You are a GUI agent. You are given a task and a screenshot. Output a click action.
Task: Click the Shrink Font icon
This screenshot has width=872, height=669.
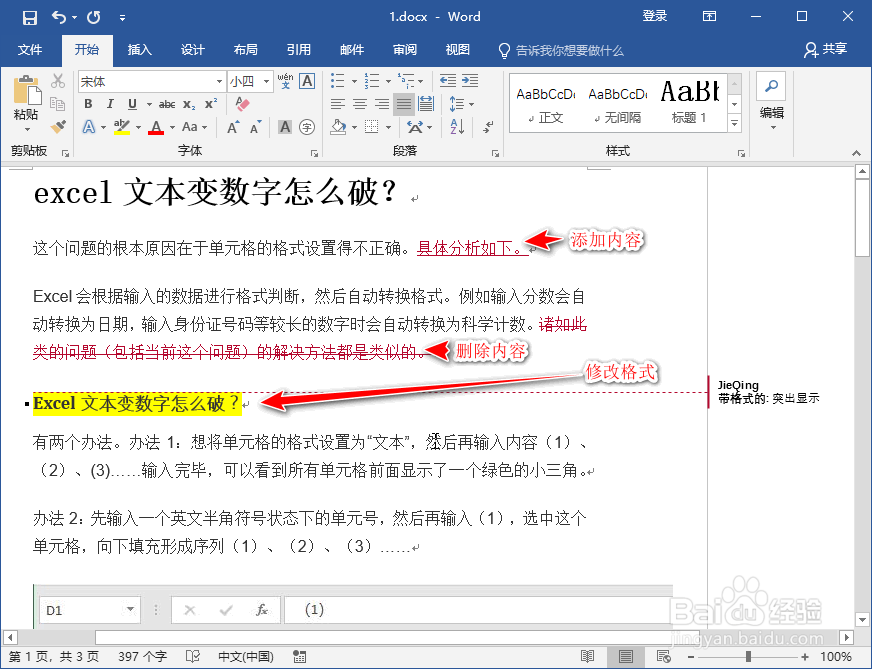point(255,127)
